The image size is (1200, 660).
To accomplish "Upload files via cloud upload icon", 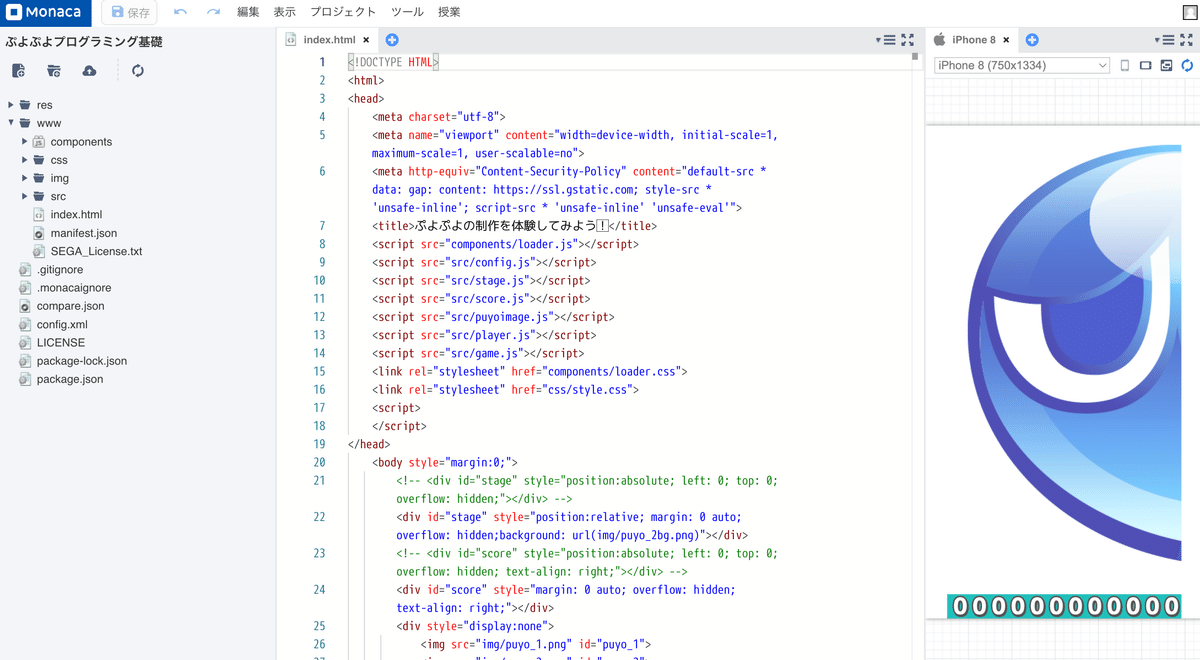I will [90, 71].
